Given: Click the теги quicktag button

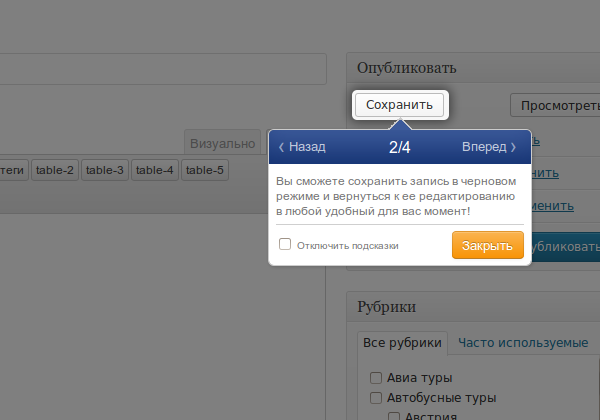Looking at the screenshot, I should coord(13,170).
